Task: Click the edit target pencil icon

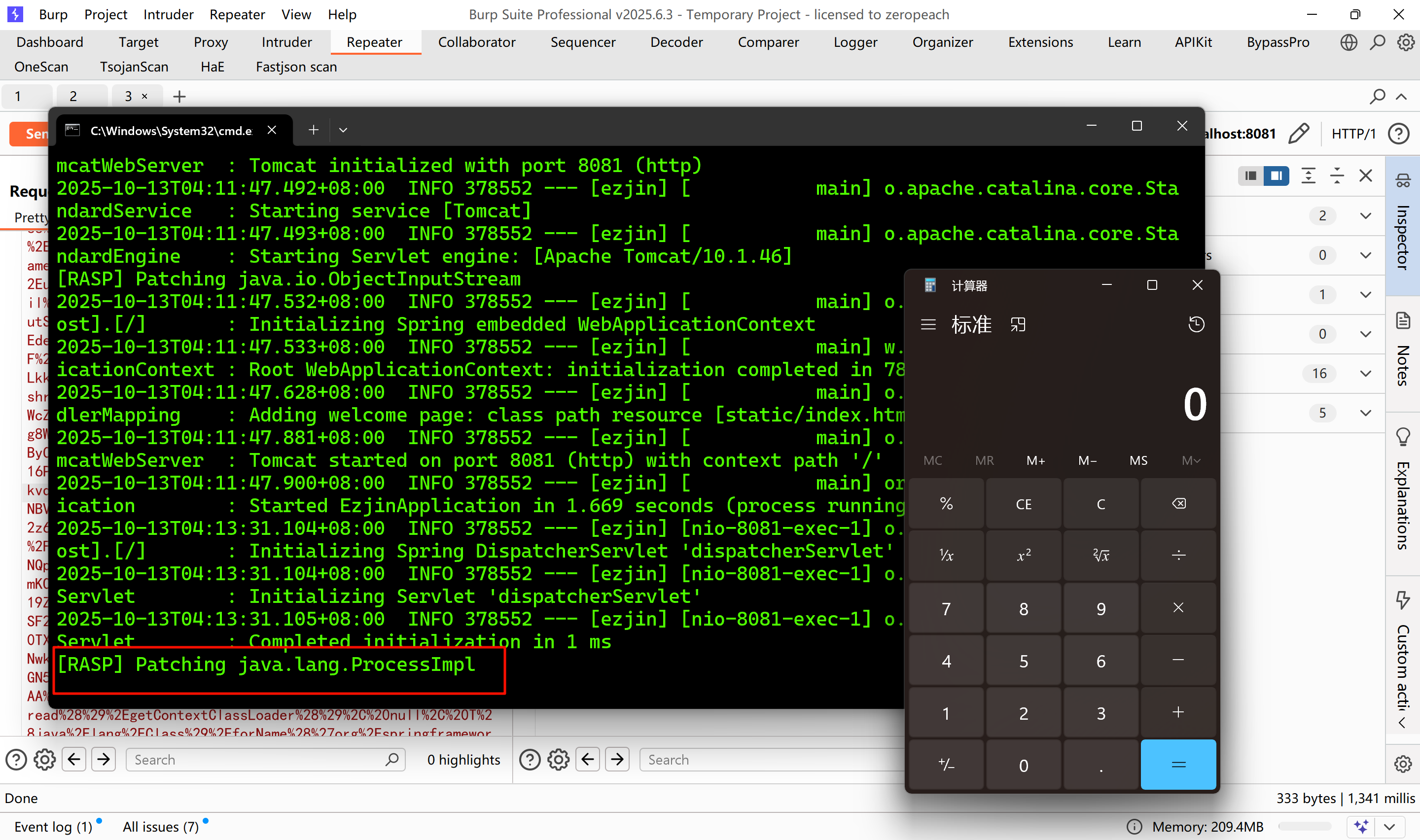Action: [x=1298, y=134]
